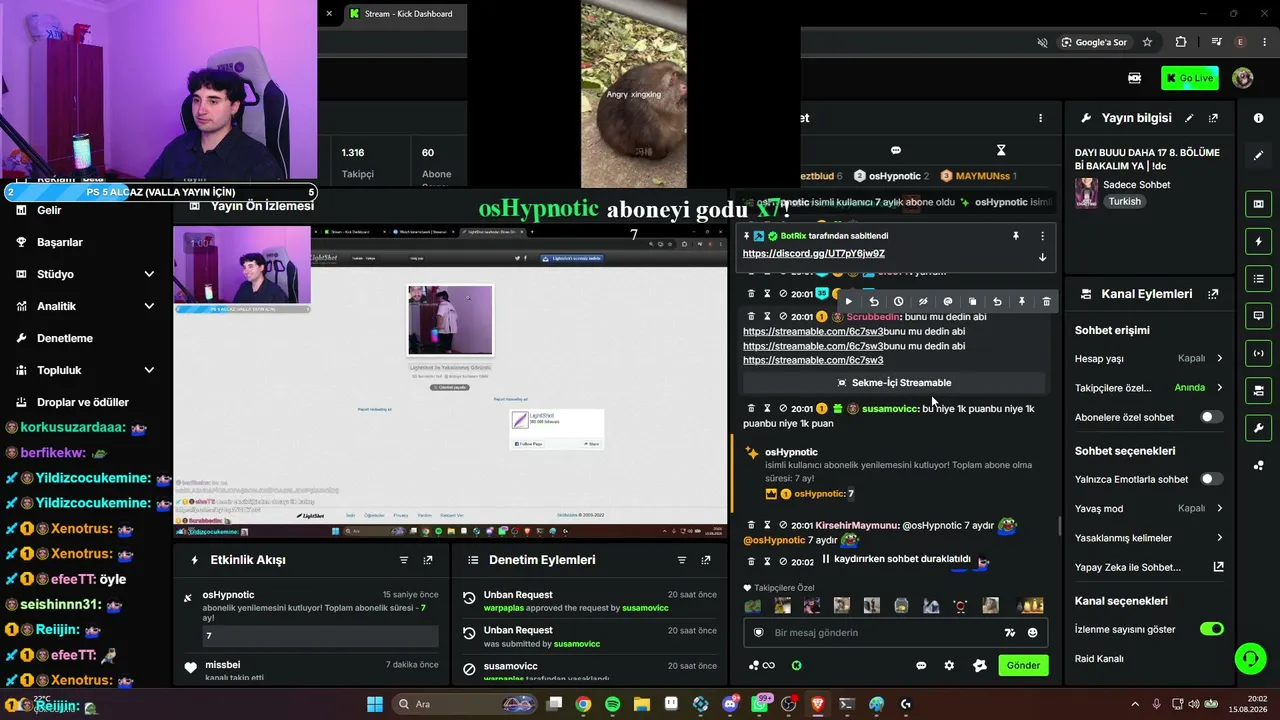The image size is (1280, 720).
Task: Click the lightning bolt sidebar icon
Action: [1258, 242]
